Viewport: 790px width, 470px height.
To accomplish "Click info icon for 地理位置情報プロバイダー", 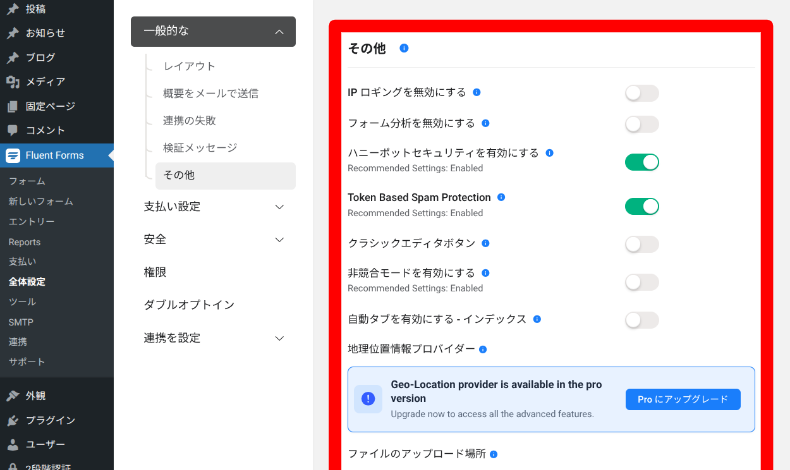I will pyautogui.click(x=483, y=349).
